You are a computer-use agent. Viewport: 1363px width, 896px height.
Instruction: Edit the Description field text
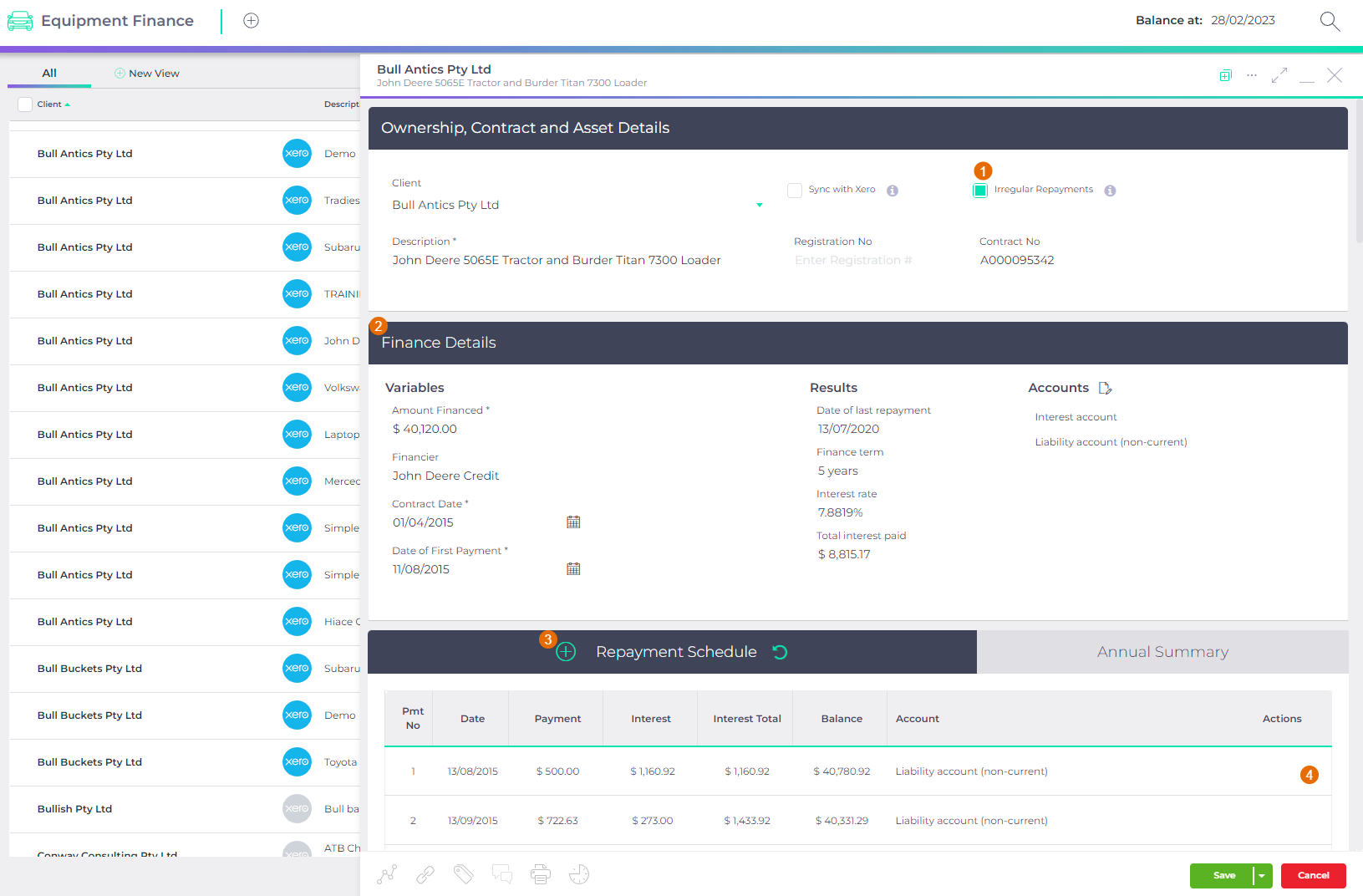pos(557,261)
